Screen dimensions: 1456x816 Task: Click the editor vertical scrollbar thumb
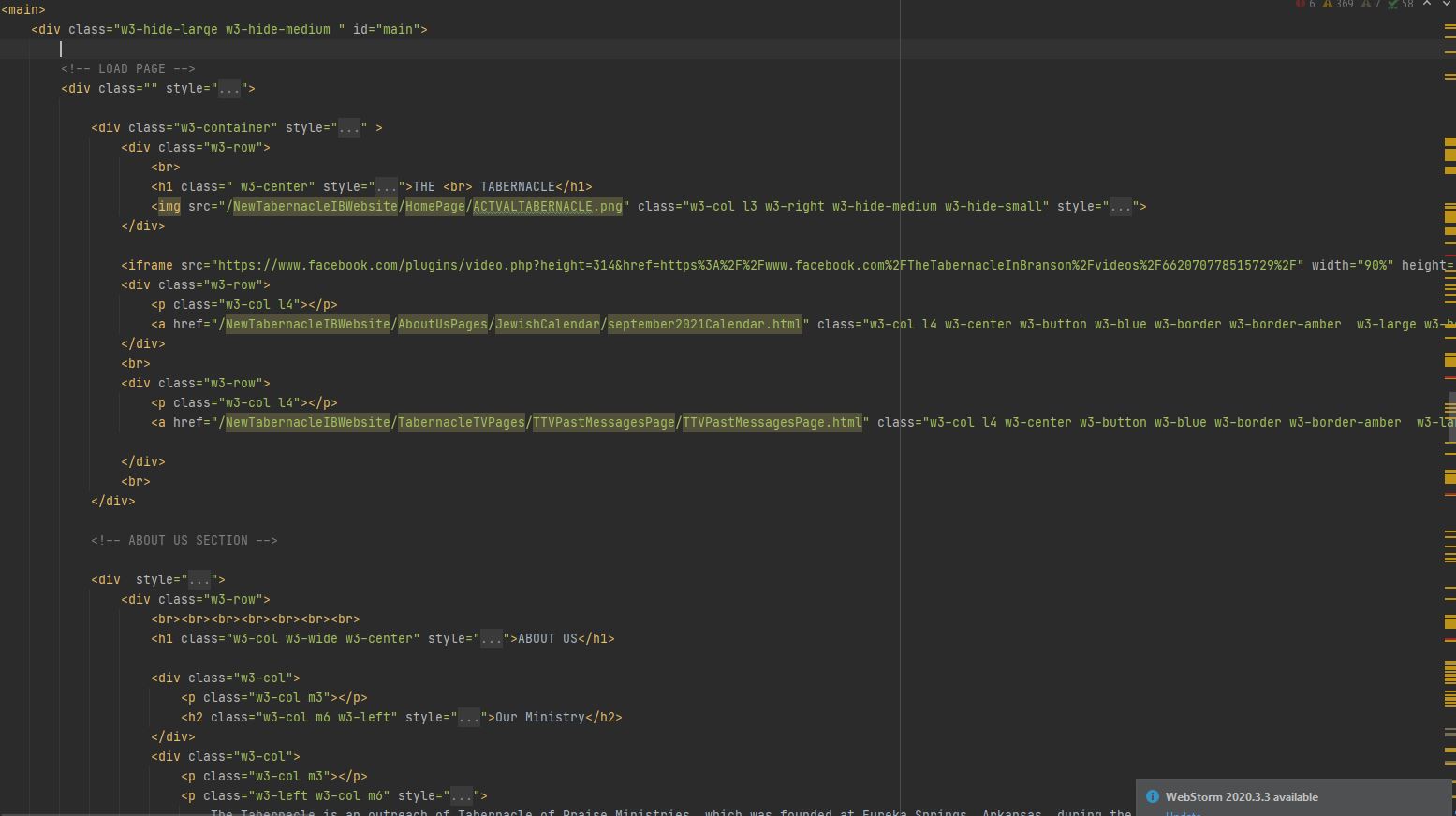(x=1452, y=415)
